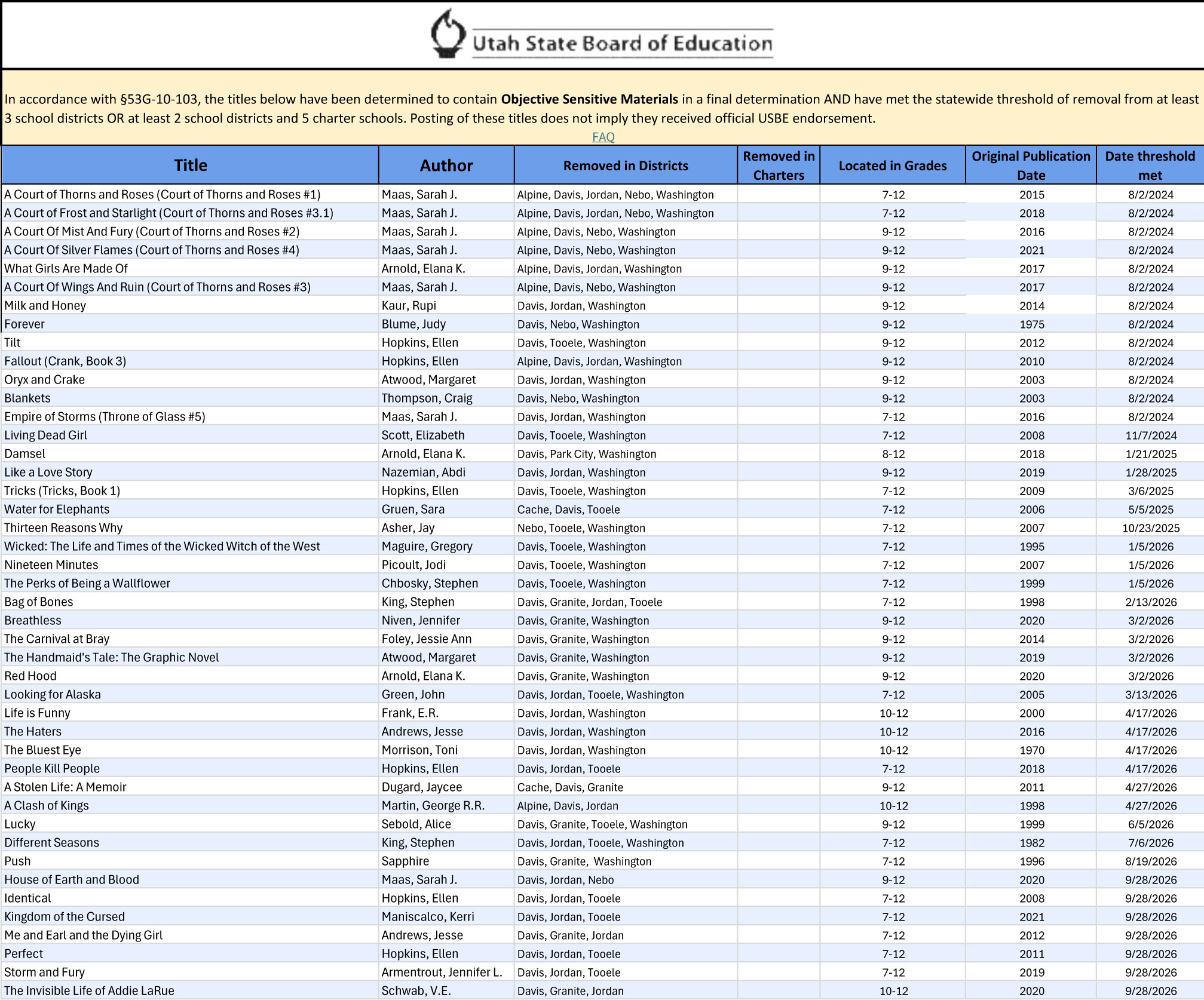This screenshot has height=1000, width=1204.
Task: Click districts cell 'Davis, Park City, Washington'
Action: [x=626, y=454]
